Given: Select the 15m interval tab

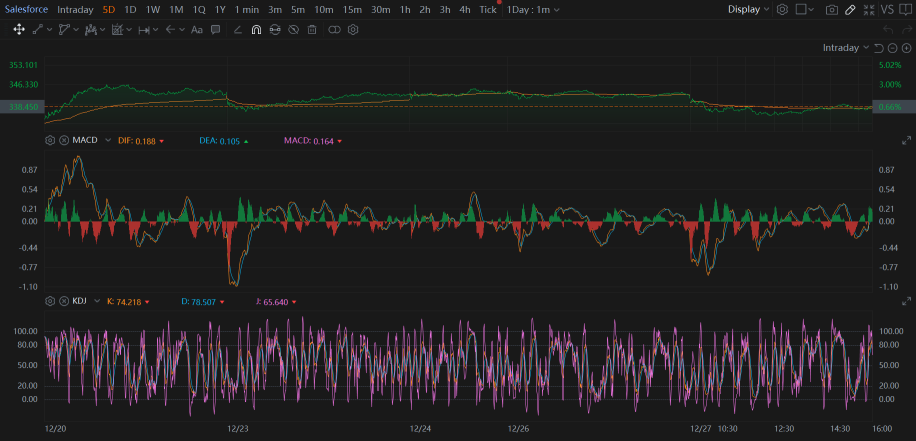Looking at the screenshot, I should pos(352,9).
